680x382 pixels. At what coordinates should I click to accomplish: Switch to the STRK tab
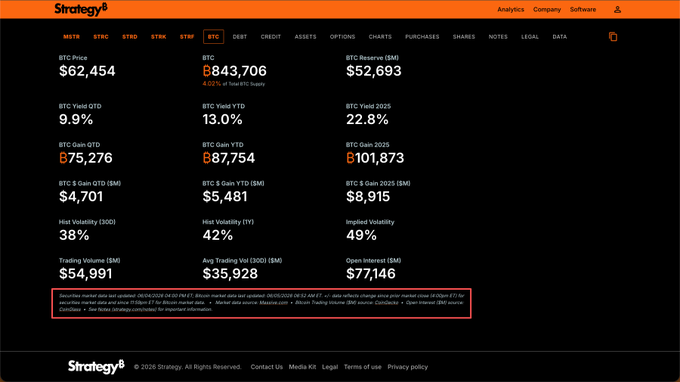(158, 37)
